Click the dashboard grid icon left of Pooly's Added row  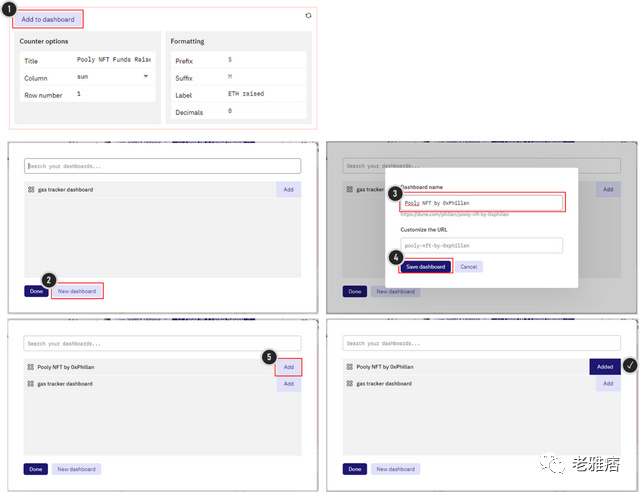pyautogui.click(x=350, y=367)
